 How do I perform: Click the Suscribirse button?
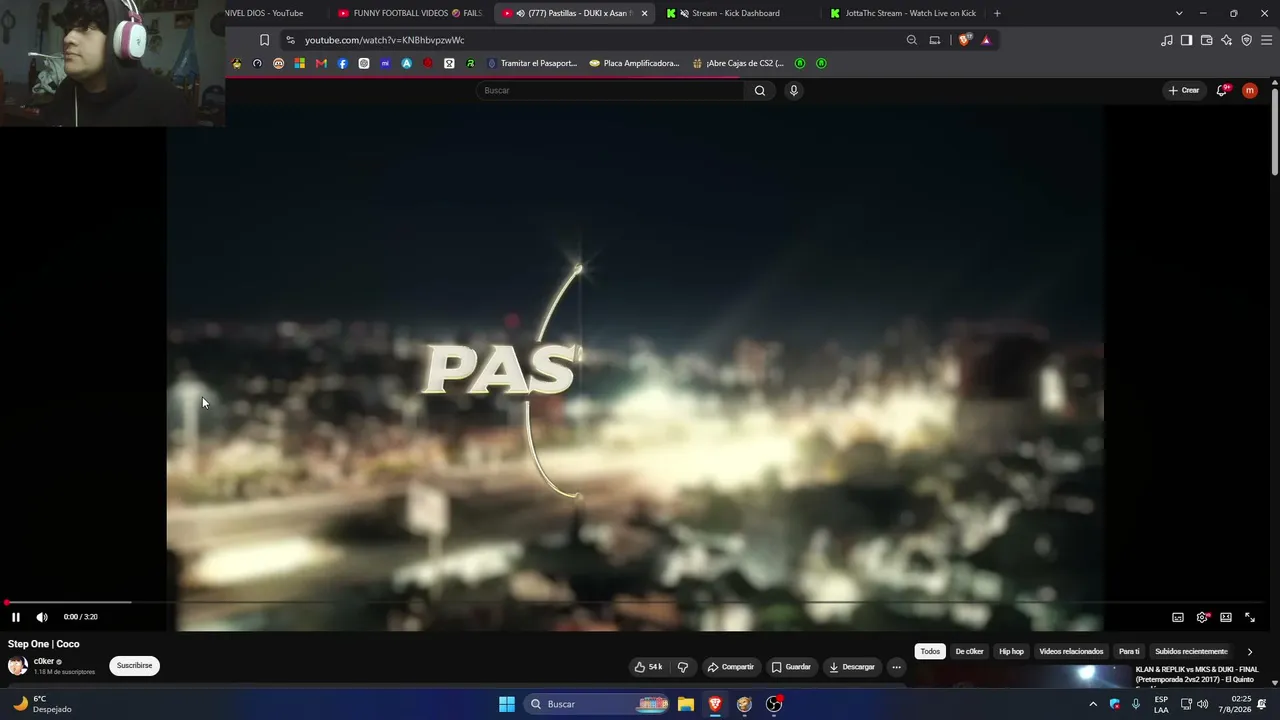click(134, 665)
